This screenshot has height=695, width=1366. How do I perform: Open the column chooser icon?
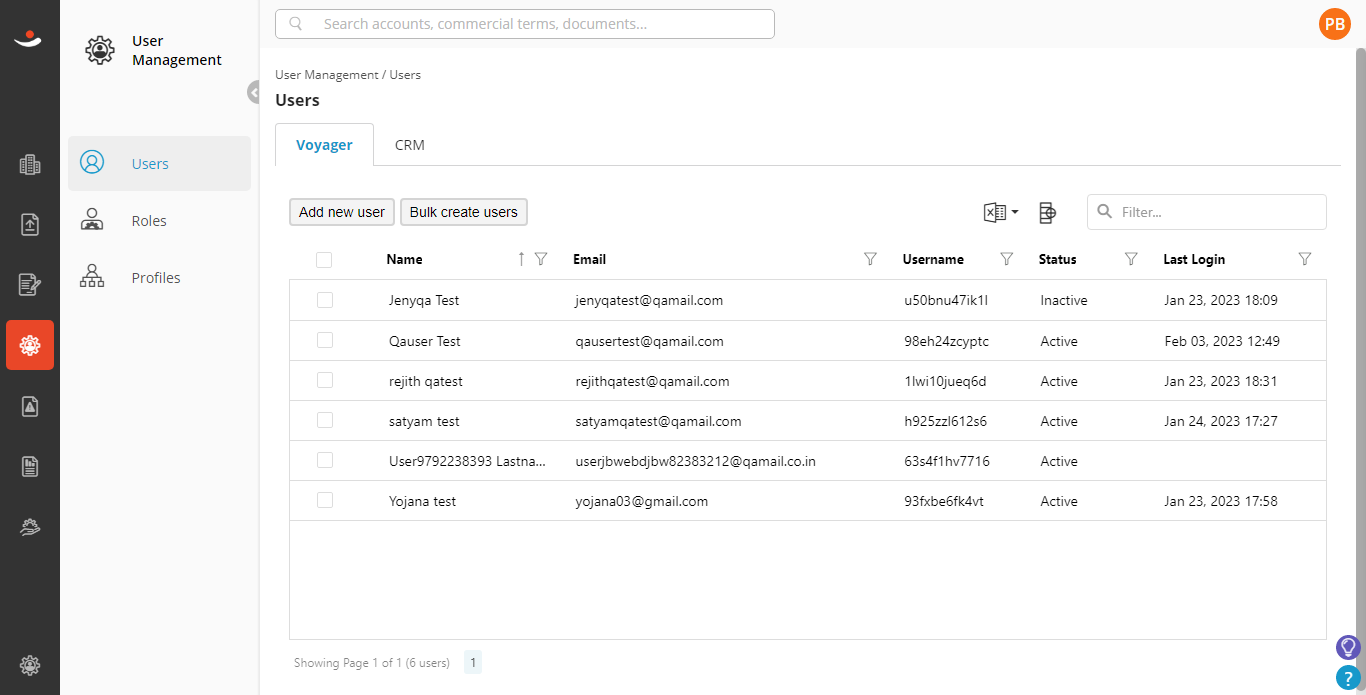coord(1047,212)
